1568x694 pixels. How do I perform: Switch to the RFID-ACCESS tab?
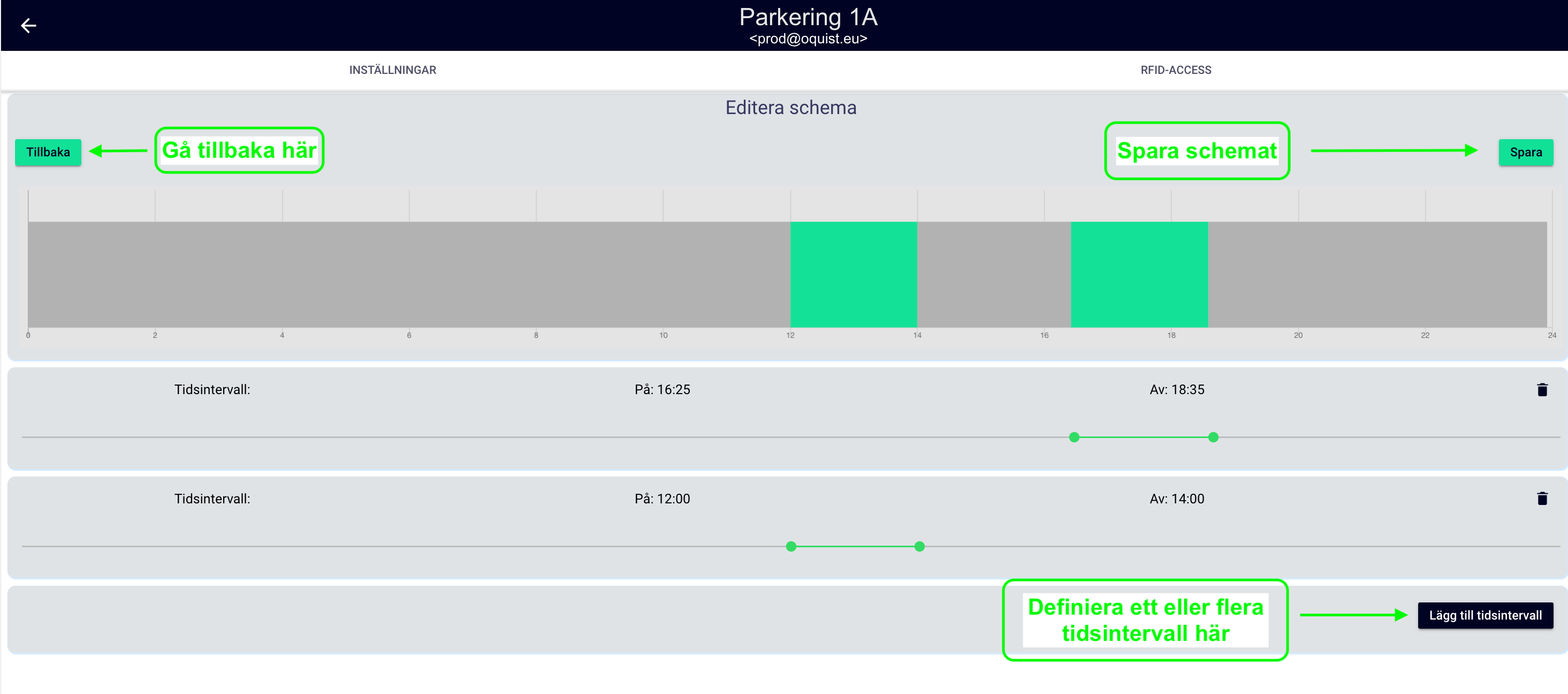coord(1175,70)
